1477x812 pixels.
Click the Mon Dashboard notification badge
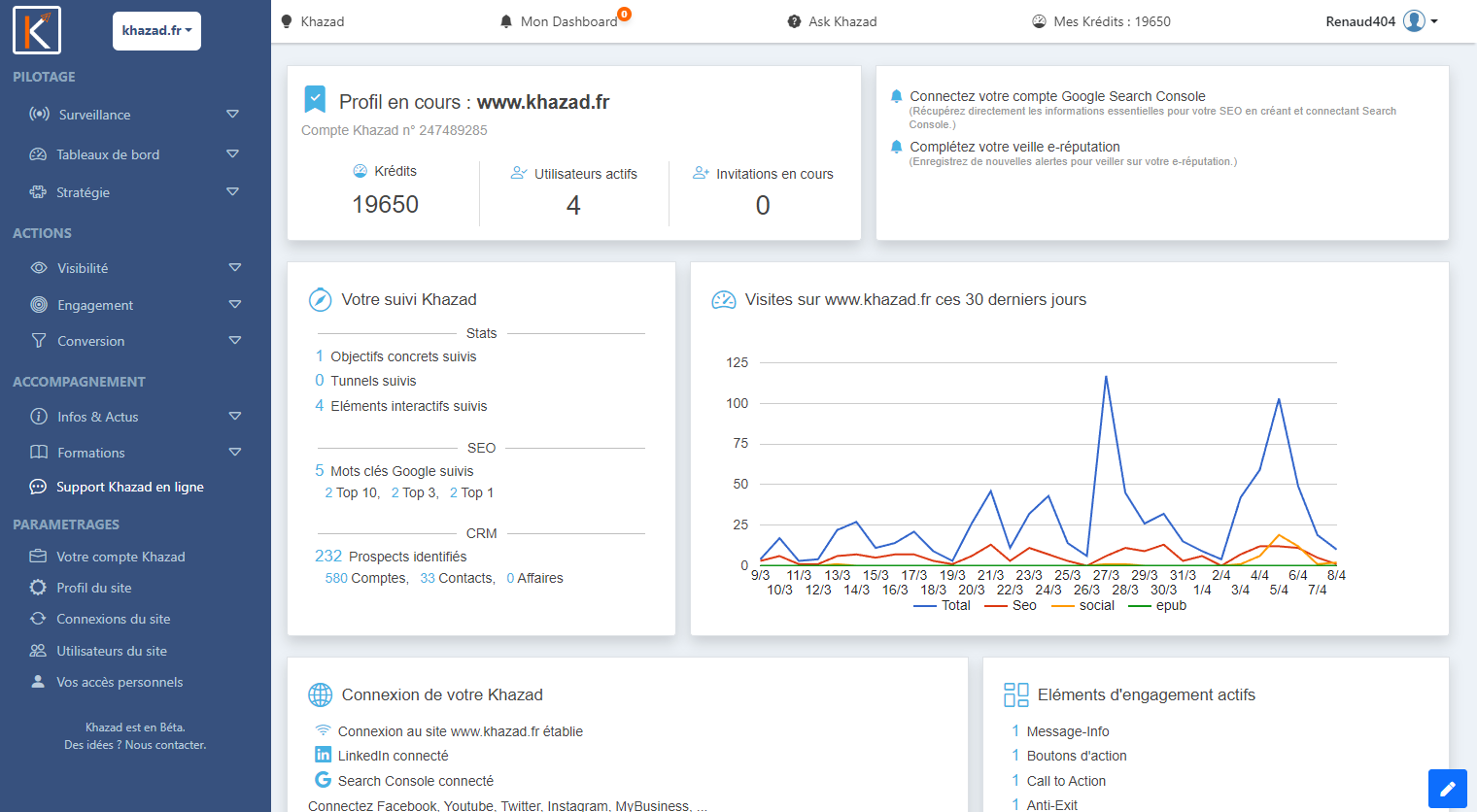(624, 14)
